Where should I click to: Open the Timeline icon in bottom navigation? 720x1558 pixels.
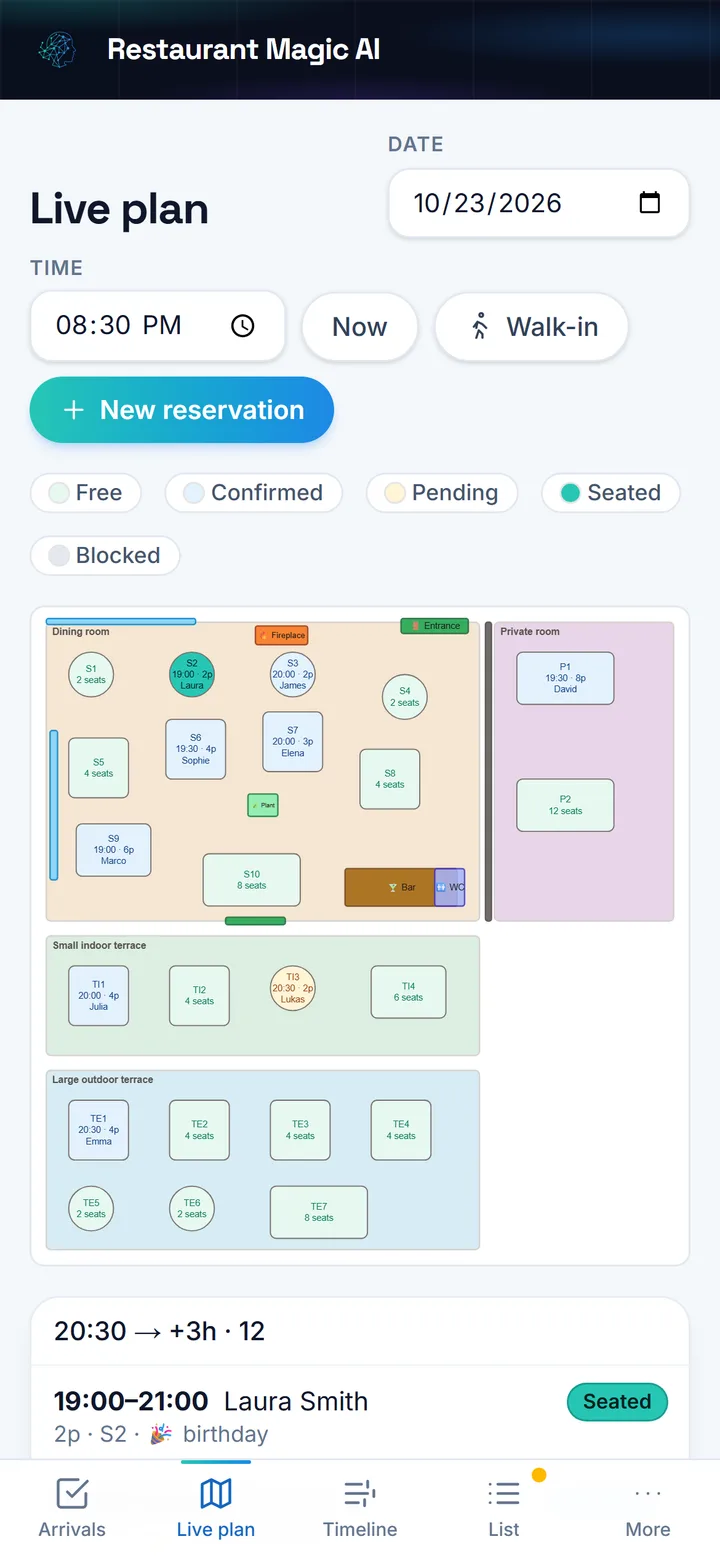click(360, 1494)
